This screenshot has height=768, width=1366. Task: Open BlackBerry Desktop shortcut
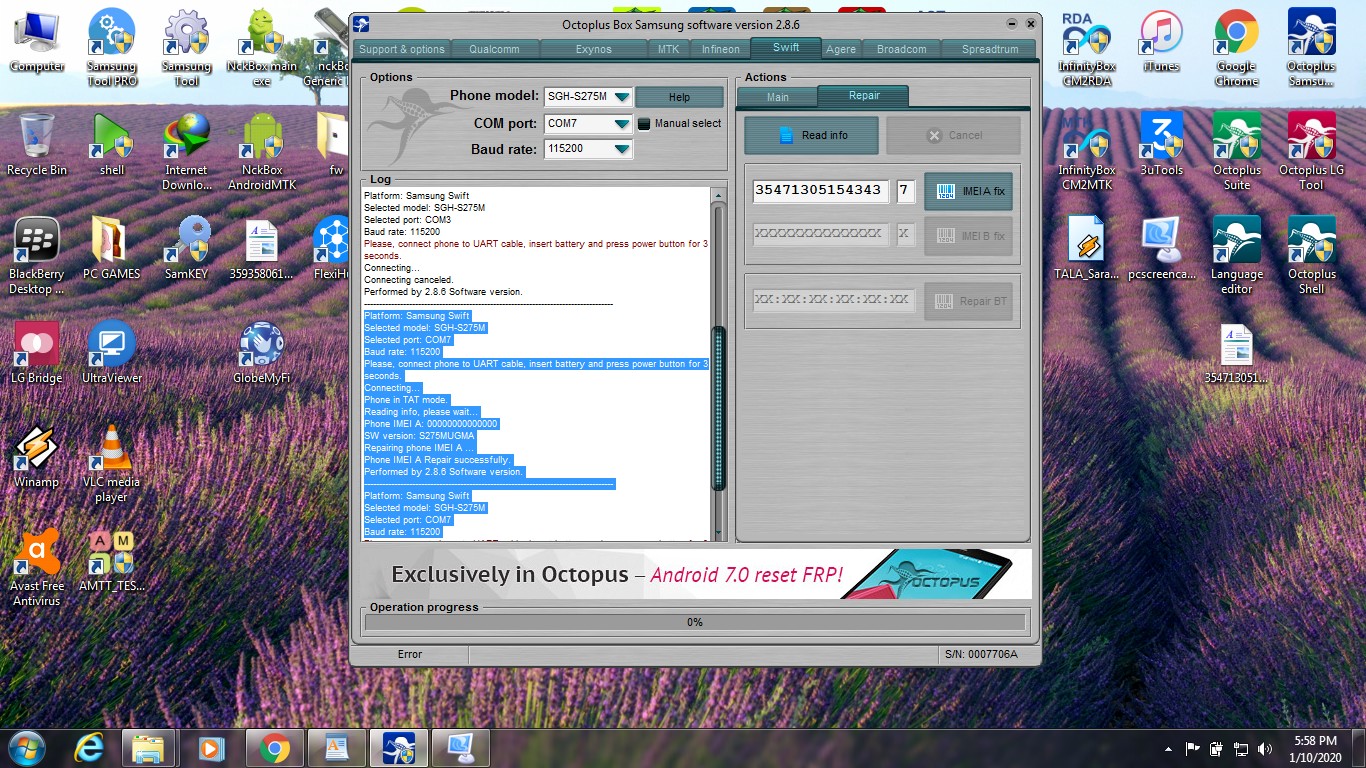pos(37,256)
